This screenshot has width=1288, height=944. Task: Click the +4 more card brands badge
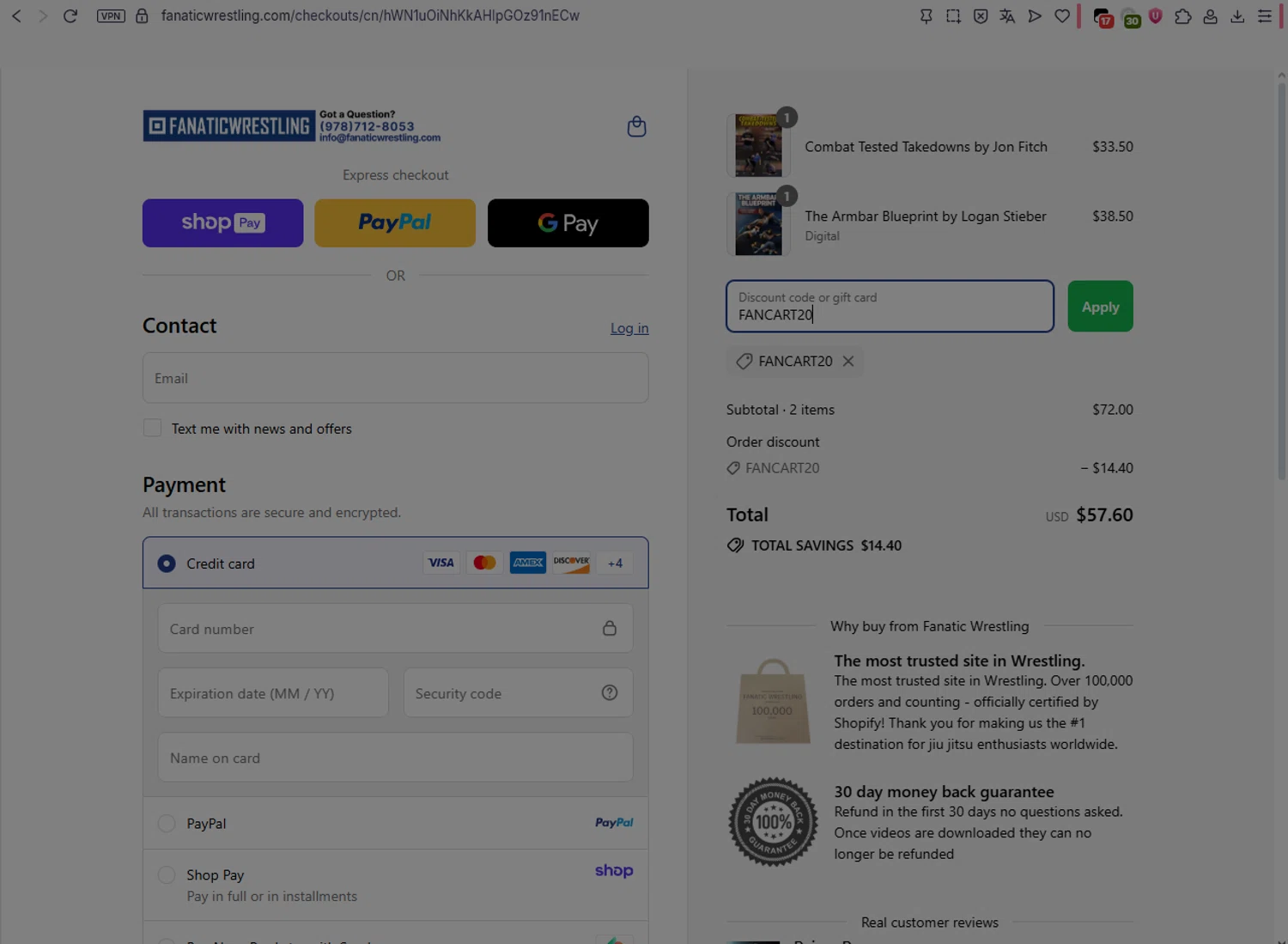pos(615,563)
